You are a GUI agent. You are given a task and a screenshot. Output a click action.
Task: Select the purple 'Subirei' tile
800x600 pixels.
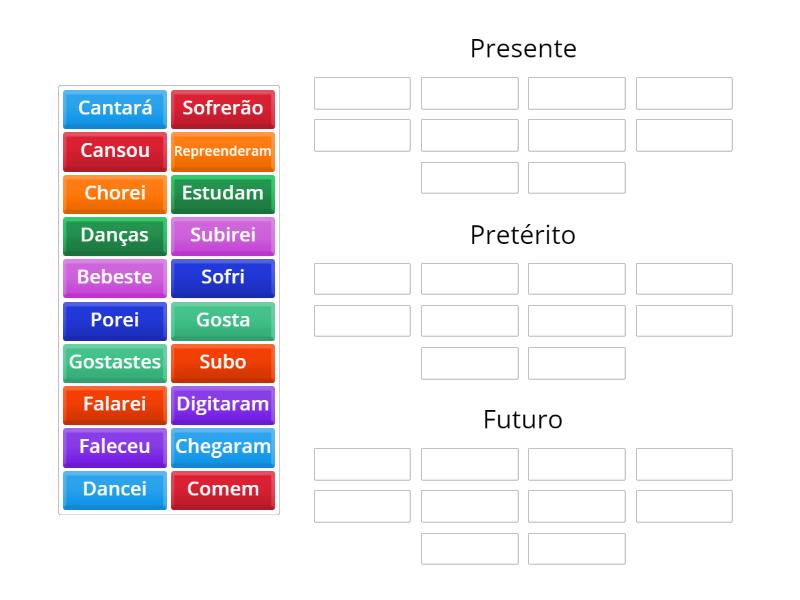pos(222,235)
